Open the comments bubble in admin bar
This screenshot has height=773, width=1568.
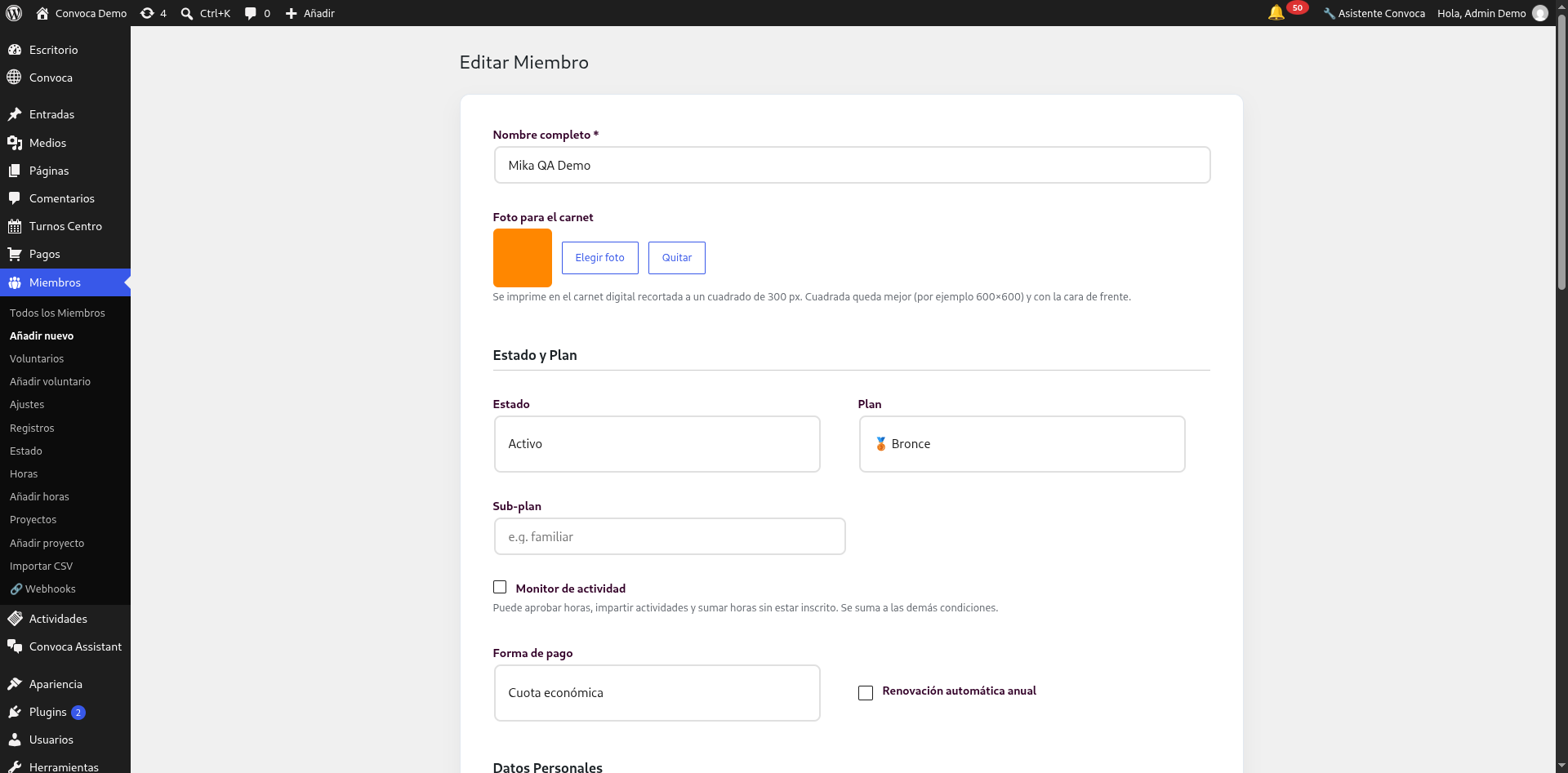tap(251, 13)
